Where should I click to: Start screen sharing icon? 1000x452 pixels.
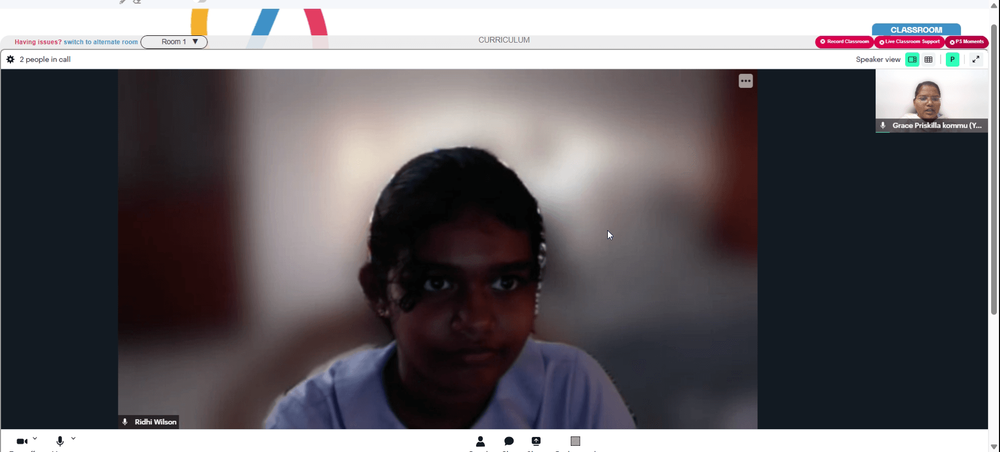(x=536, y=441)
